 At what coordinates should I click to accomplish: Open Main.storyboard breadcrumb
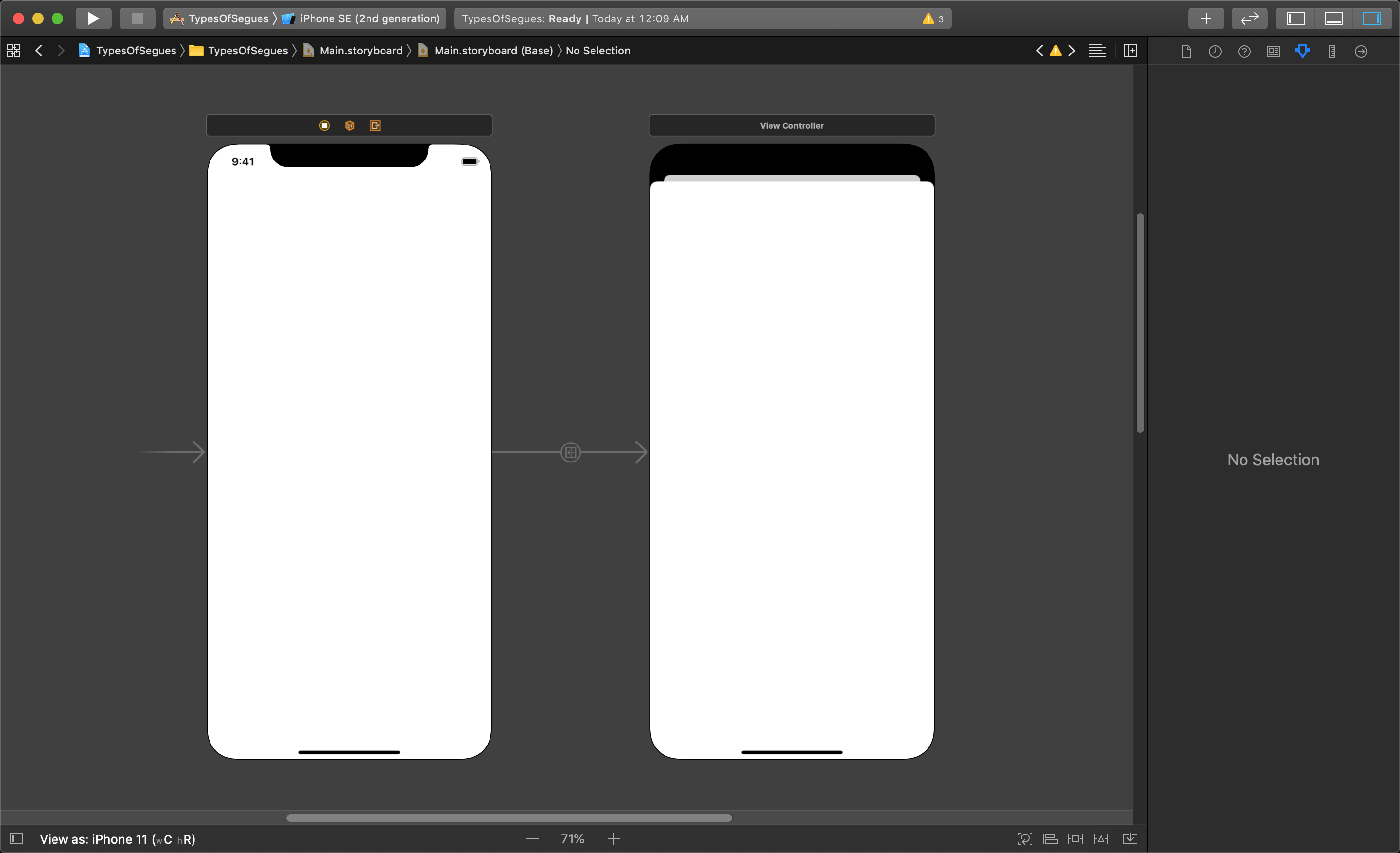click(352, 51)
